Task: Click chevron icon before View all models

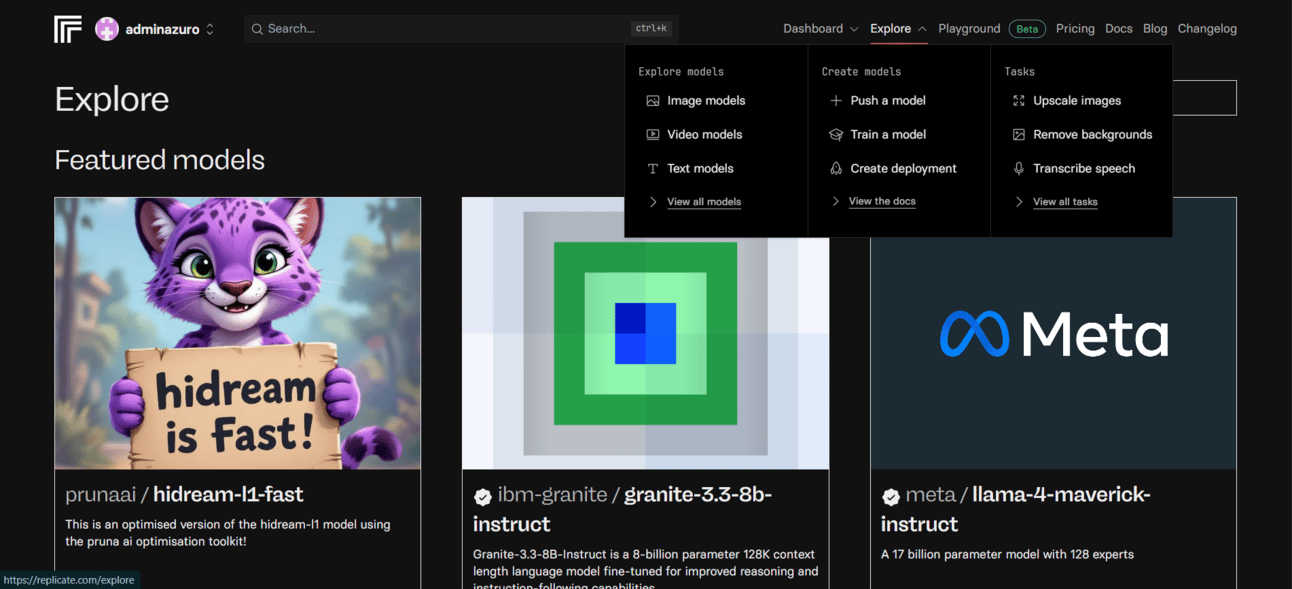Action: [653, 202]
